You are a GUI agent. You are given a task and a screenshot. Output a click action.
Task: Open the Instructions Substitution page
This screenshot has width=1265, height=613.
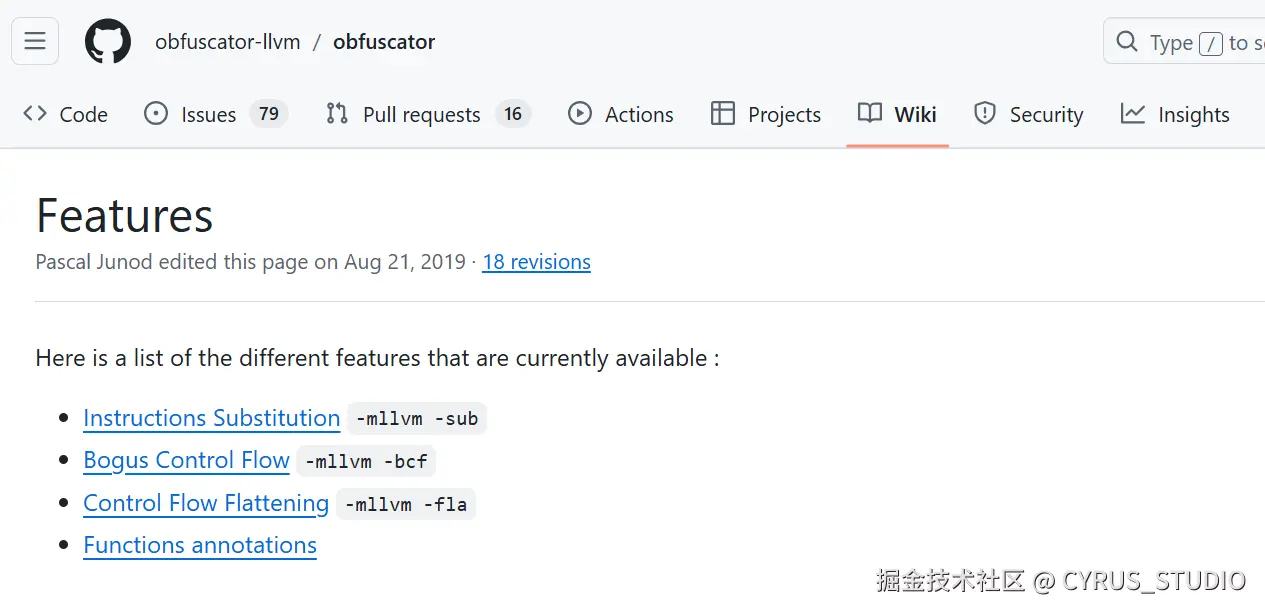(211, 418)
